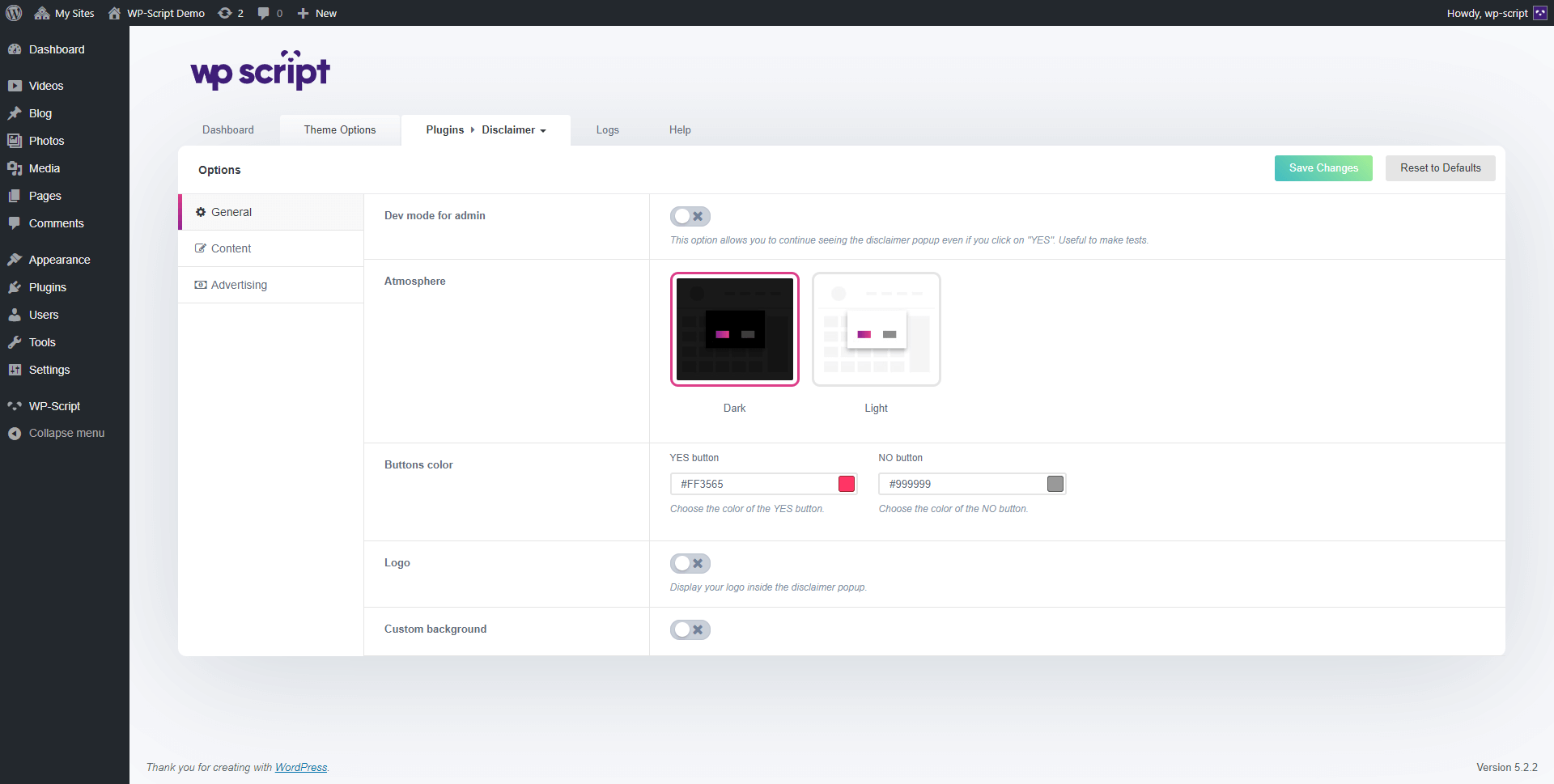Open the My Sites network icon
This screenshot has height=784, width=1554.
42,13
